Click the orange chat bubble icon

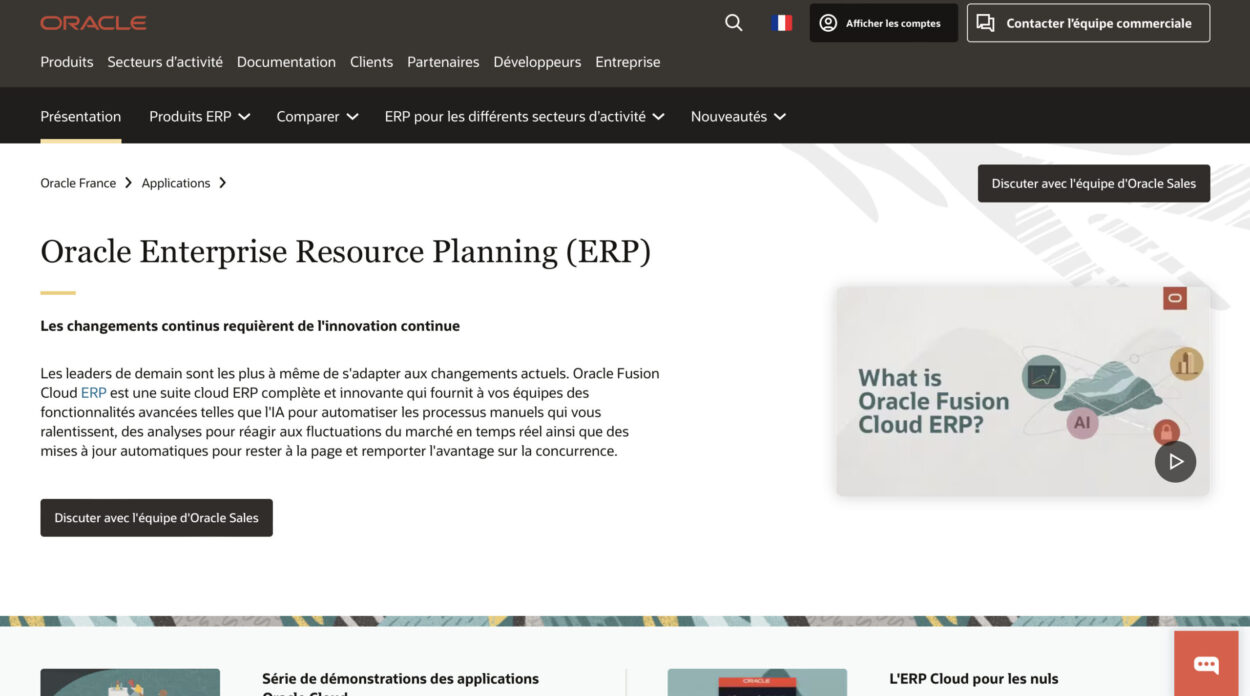pos(1205,665)
